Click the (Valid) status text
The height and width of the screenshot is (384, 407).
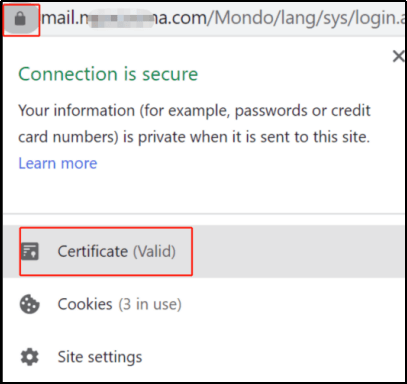click(154, 251)
